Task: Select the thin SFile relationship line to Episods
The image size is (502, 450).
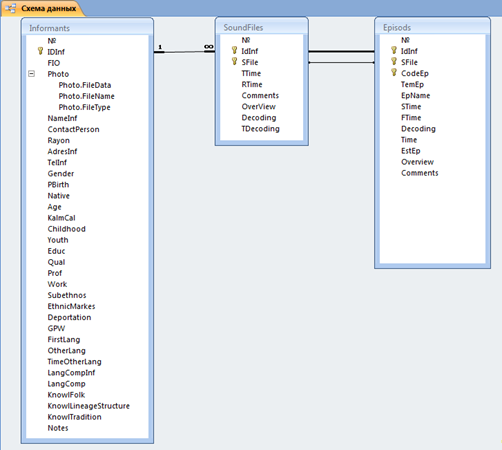Action: 341,62
